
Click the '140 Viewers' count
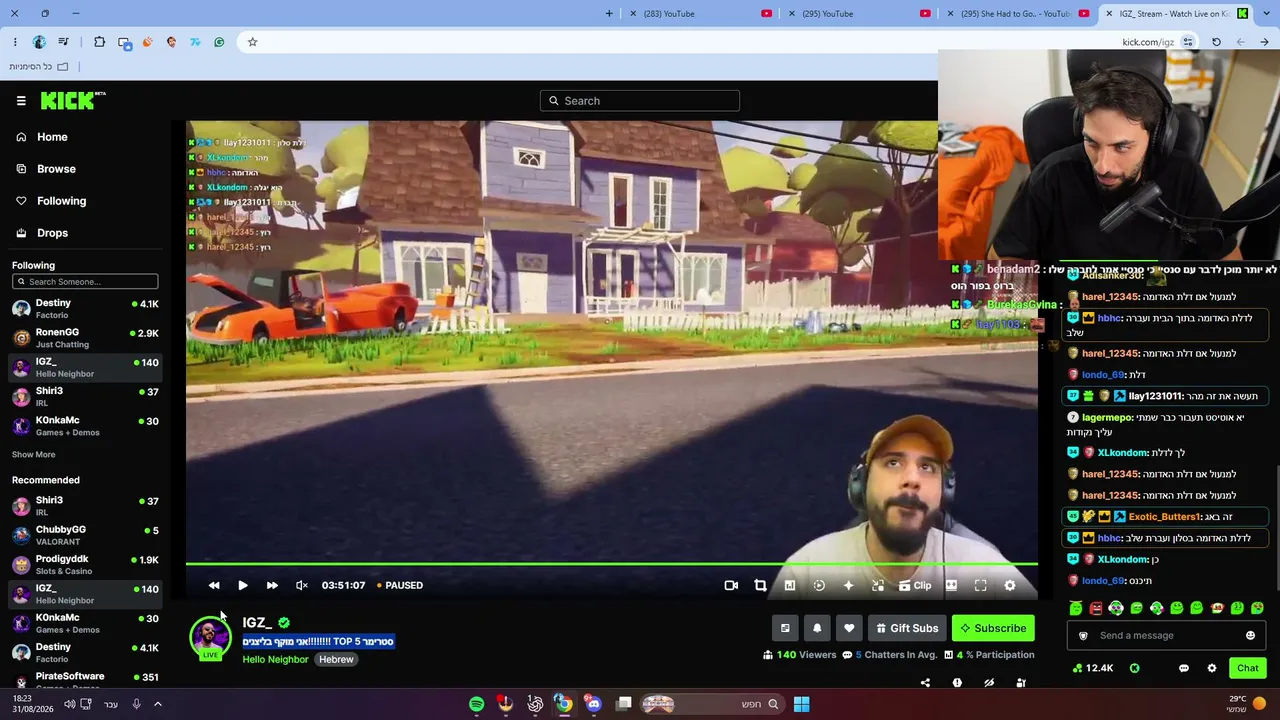coord(799,655)
